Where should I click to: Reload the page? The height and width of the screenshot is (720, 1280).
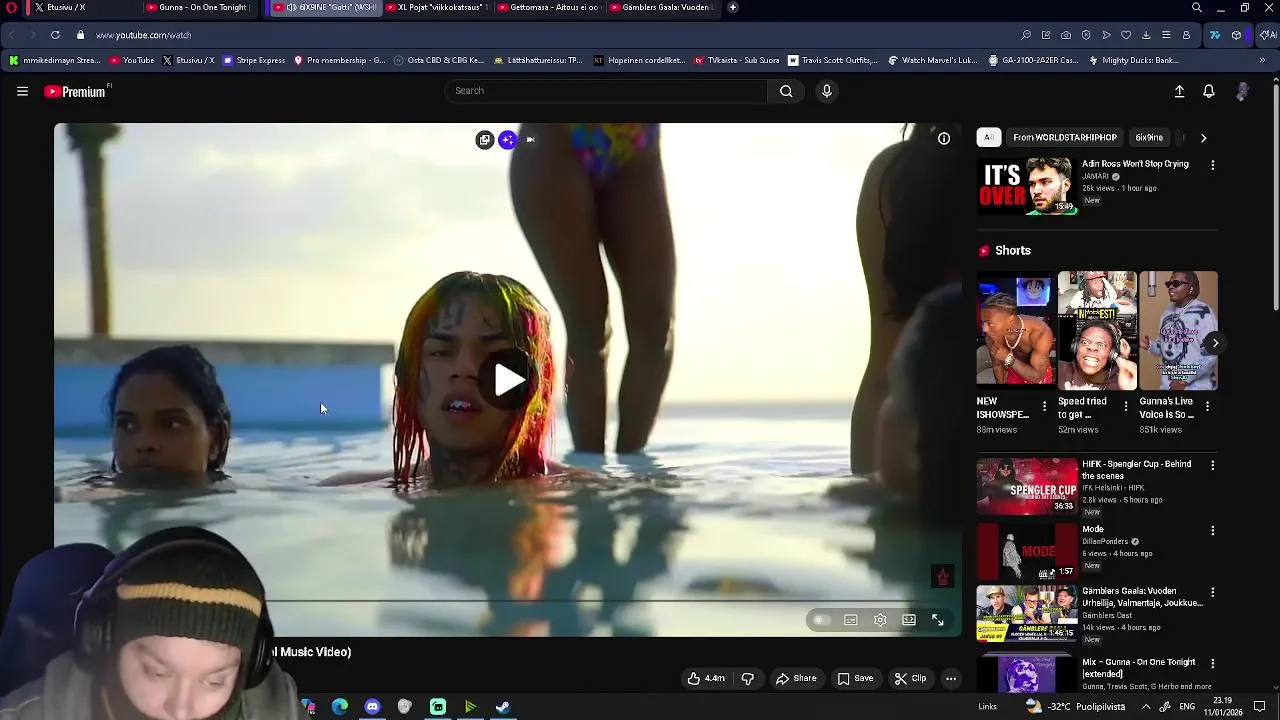[x=55, y=35]
